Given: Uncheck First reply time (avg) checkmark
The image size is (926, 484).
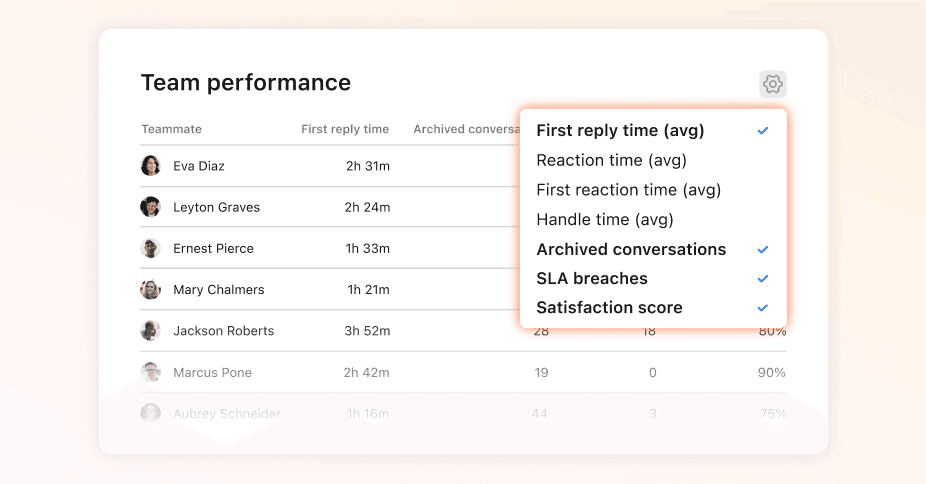Looking at the screenshot, I should pyautogui.click(x=763, y=130).
